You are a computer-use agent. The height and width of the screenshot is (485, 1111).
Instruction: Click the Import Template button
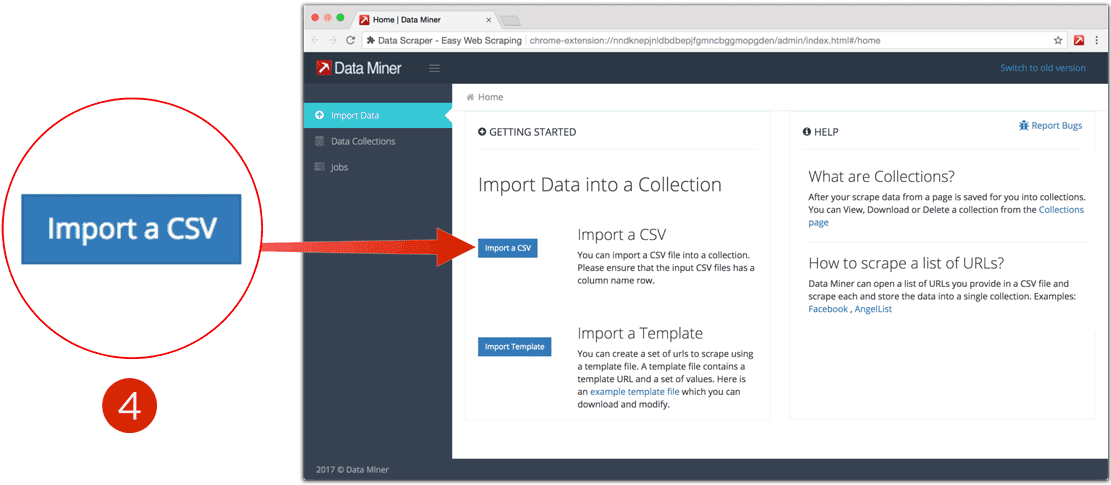point(514,346)
